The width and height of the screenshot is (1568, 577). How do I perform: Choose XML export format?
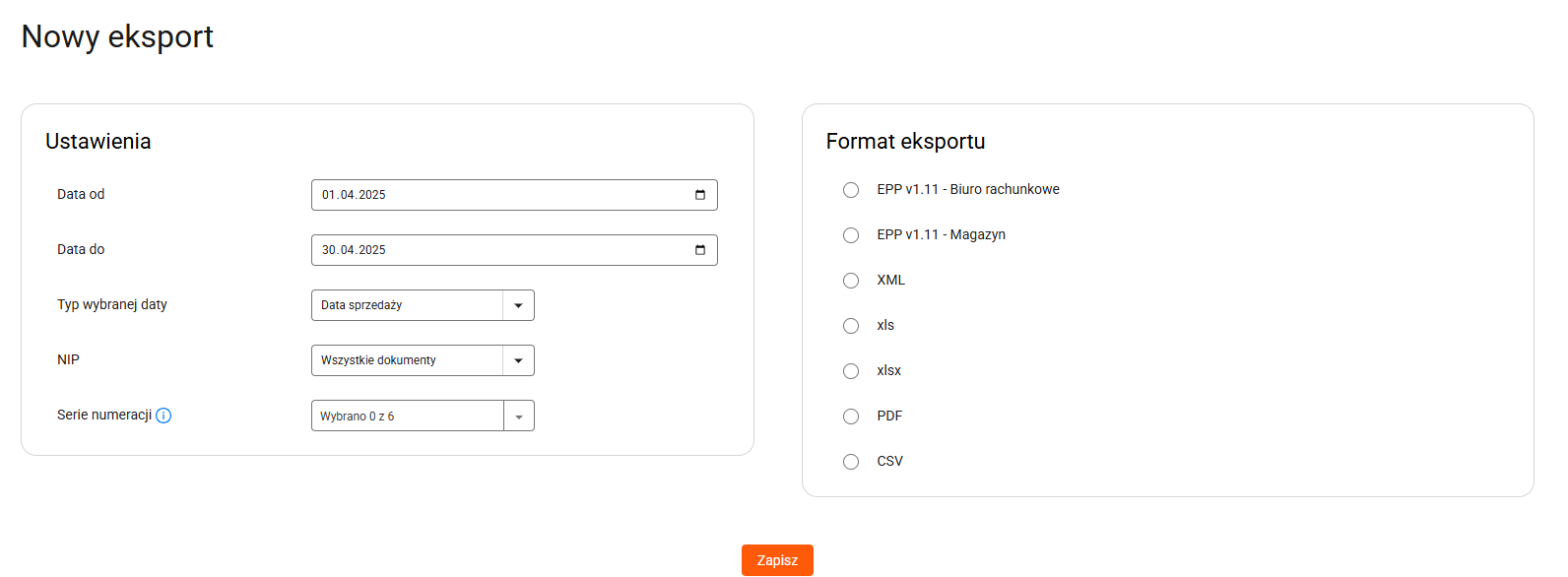pos(851,281)
